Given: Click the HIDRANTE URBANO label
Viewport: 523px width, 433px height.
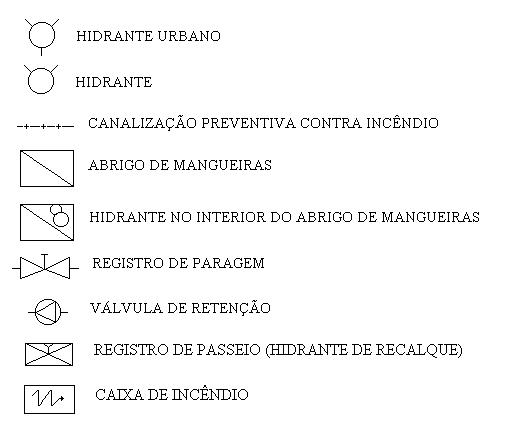Looking at the screenshot, I should click(x=148, y=36).
